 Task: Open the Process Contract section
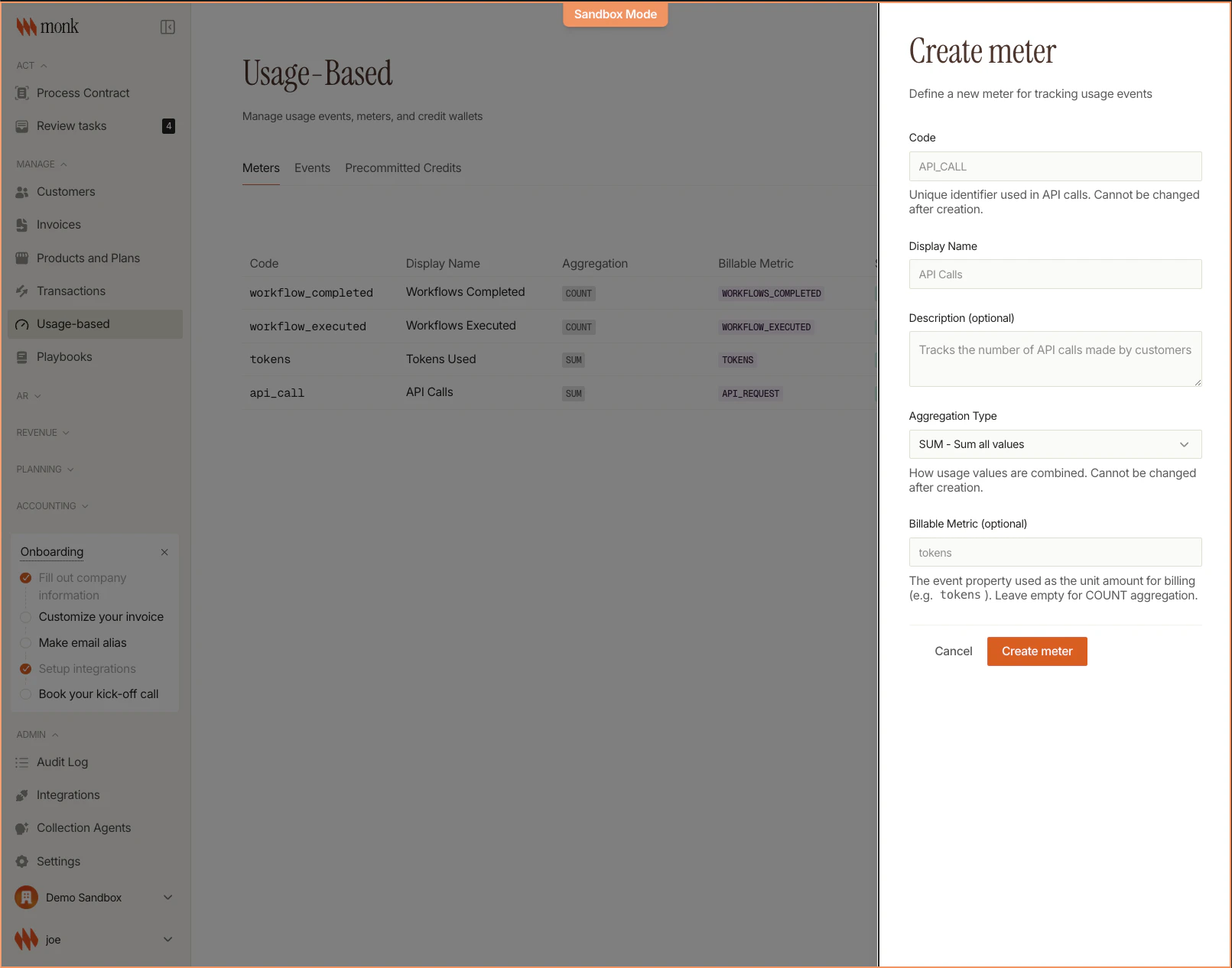82,93
